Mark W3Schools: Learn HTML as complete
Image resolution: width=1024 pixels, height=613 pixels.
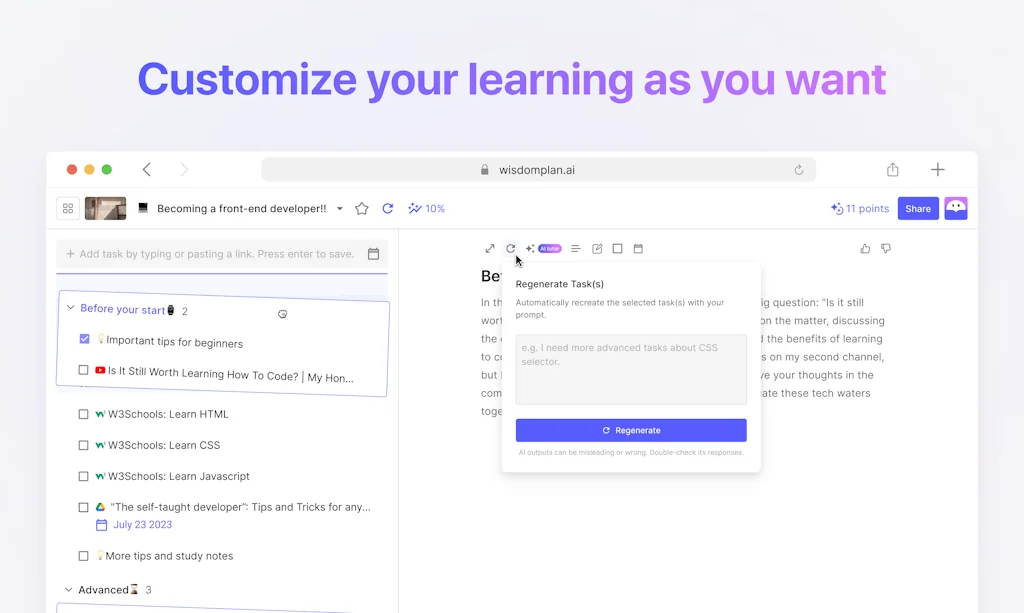(x=83, y=413)
